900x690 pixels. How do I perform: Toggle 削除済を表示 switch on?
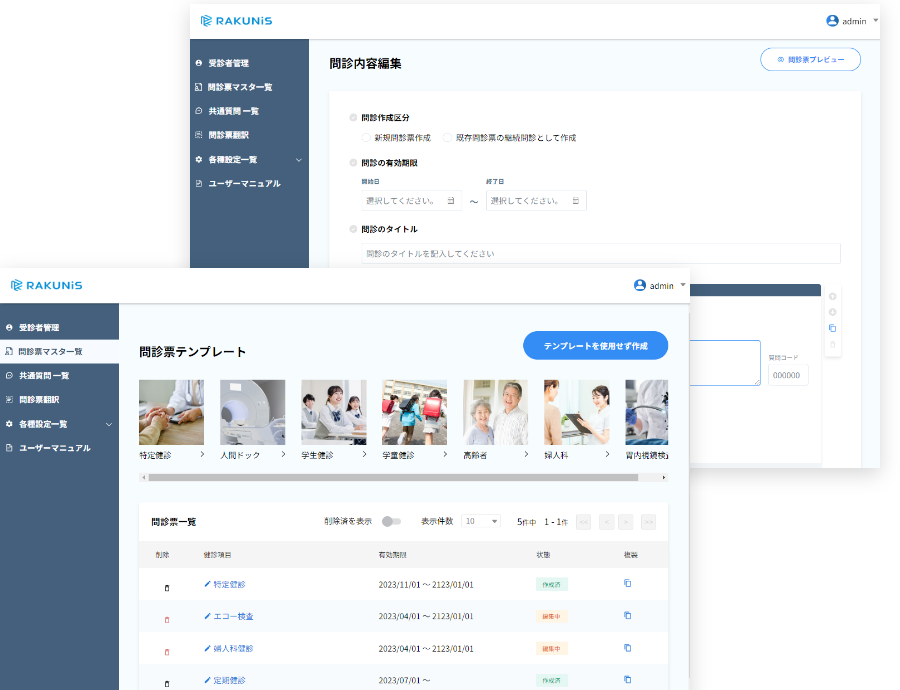click(390, 521)
